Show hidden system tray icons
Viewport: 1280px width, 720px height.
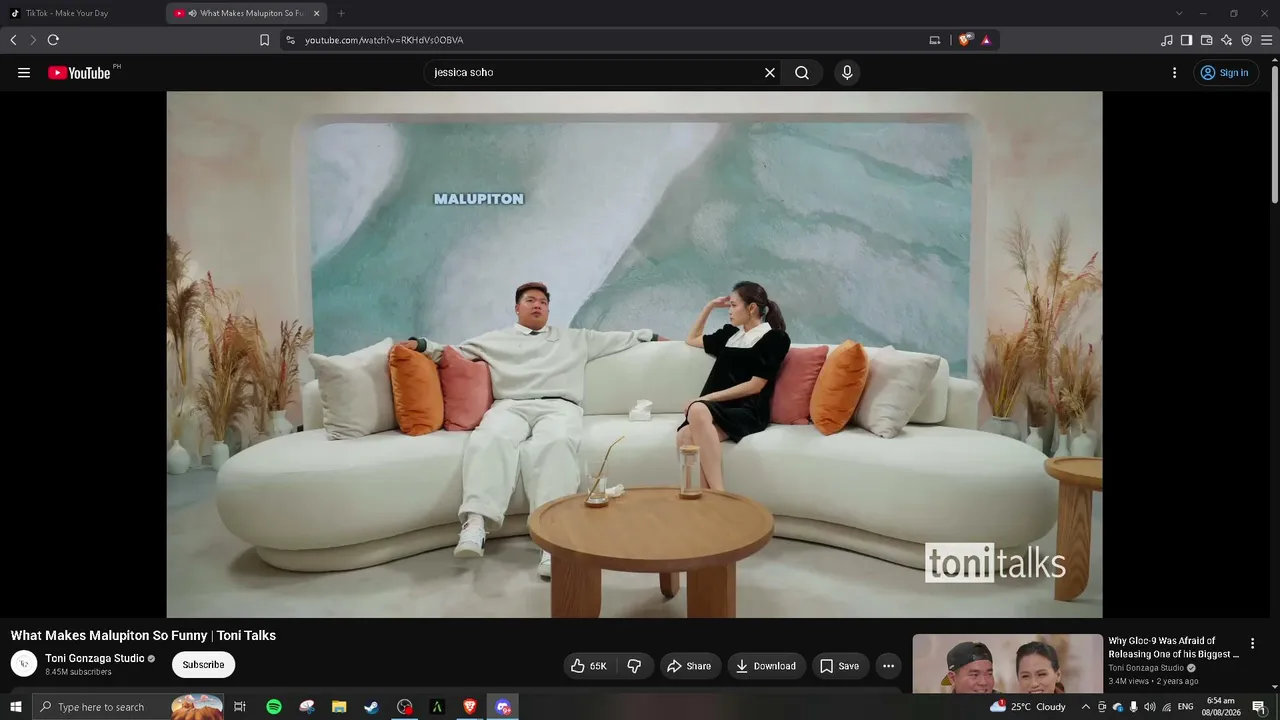pyautogui.click(x=1086, y=707)
